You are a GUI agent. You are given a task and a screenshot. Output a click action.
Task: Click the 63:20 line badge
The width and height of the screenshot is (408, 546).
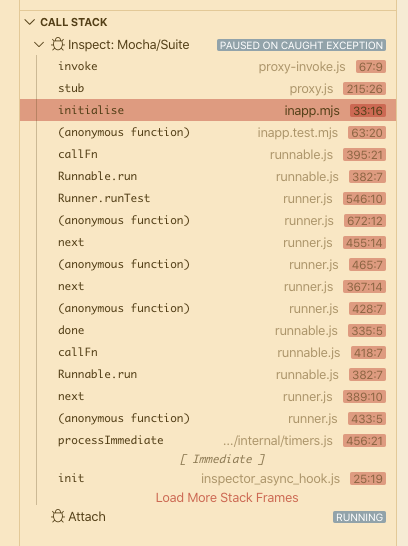[x=367, y=133]
